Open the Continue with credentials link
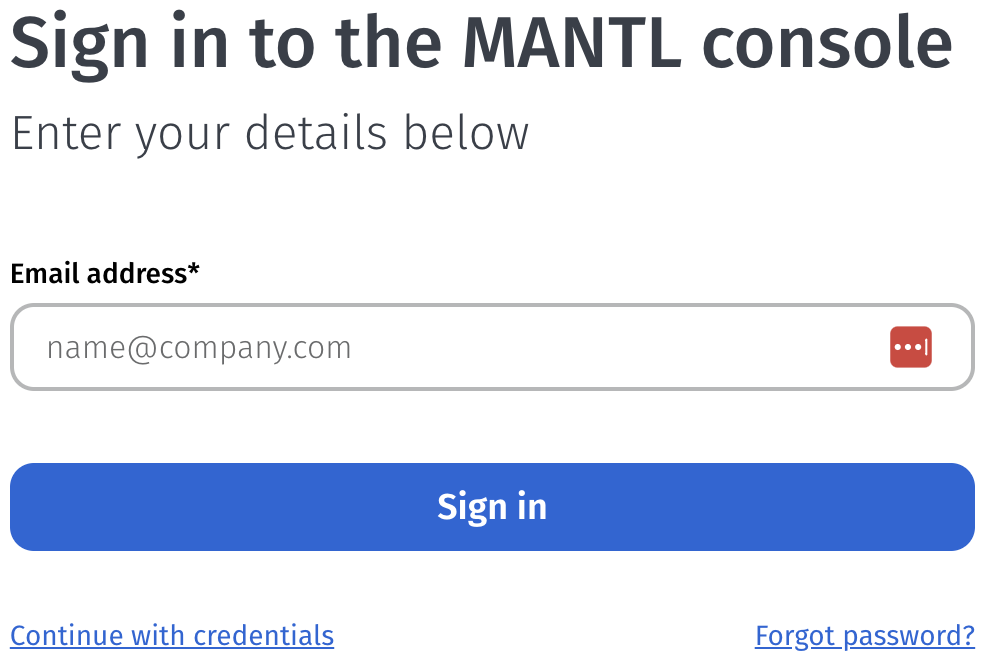This screenshot has width=992, height=670. click(x=172, y=636)
